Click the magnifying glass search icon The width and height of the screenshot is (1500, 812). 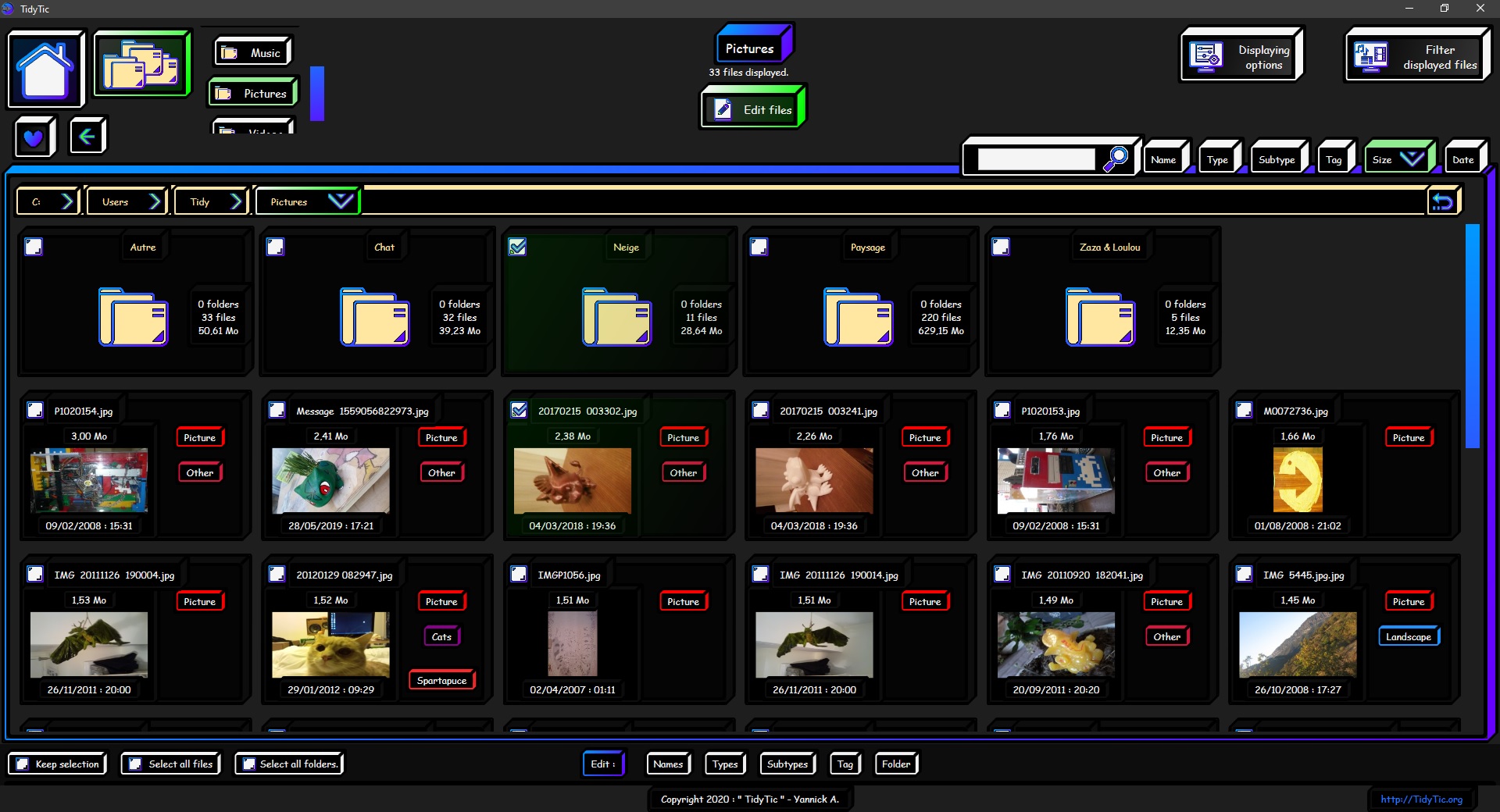[1116, 159]
